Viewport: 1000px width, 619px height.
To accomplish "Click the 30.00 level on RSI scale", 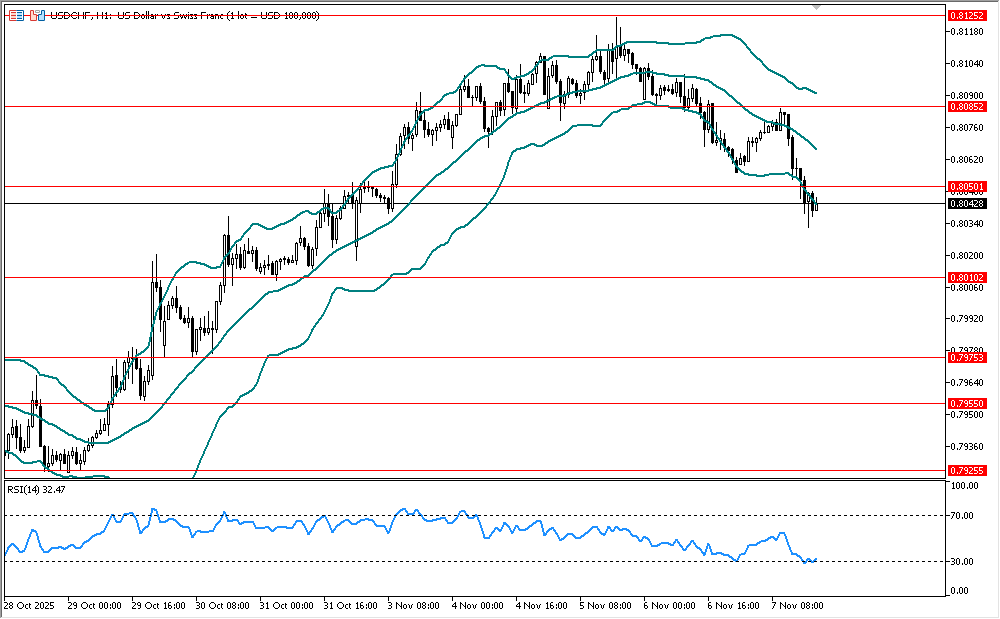I will 962,562.
